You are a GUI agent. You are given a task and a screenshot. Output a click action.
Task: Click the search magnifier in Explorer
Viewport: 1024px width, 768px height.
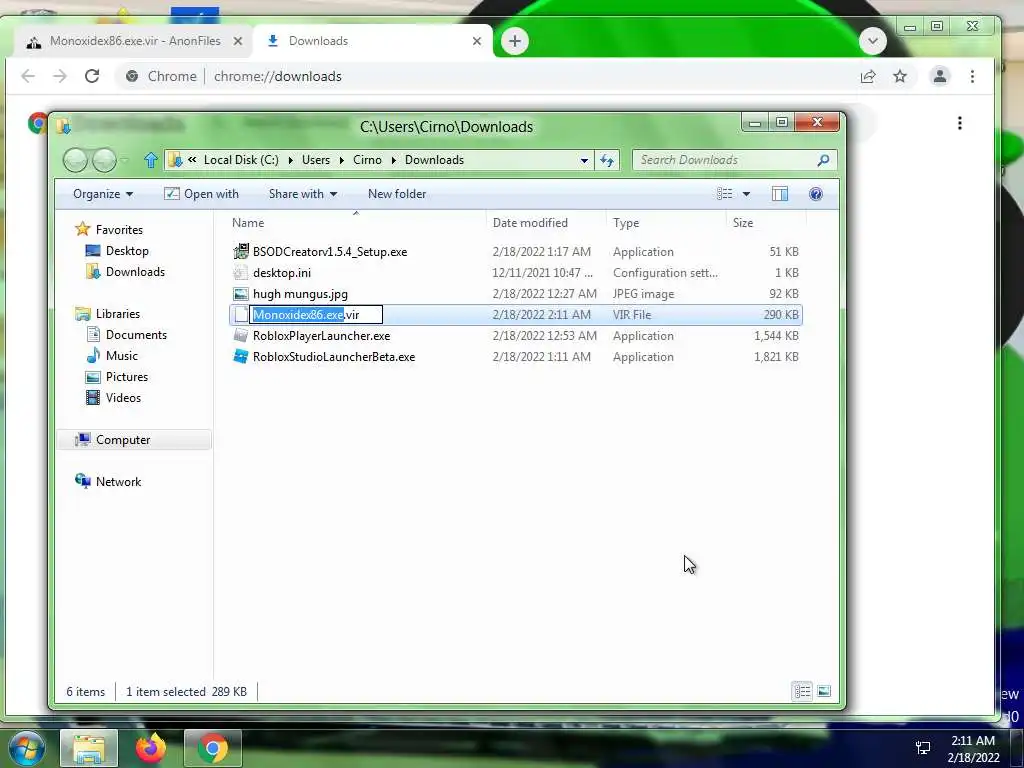coord(824,160)
